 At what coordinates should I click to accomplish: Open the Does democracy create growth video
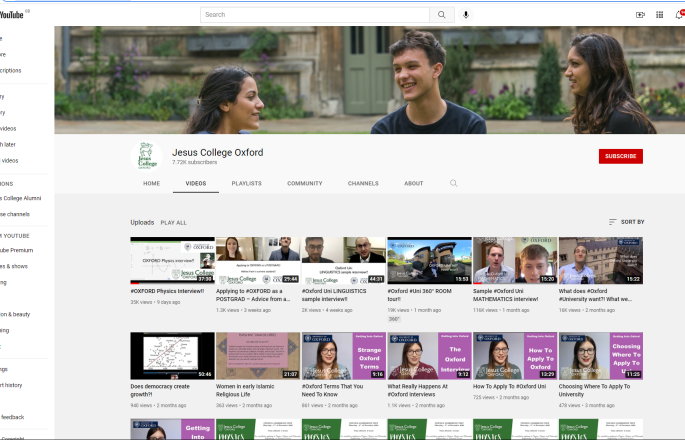pyautogui.click(x=172, y=356)
